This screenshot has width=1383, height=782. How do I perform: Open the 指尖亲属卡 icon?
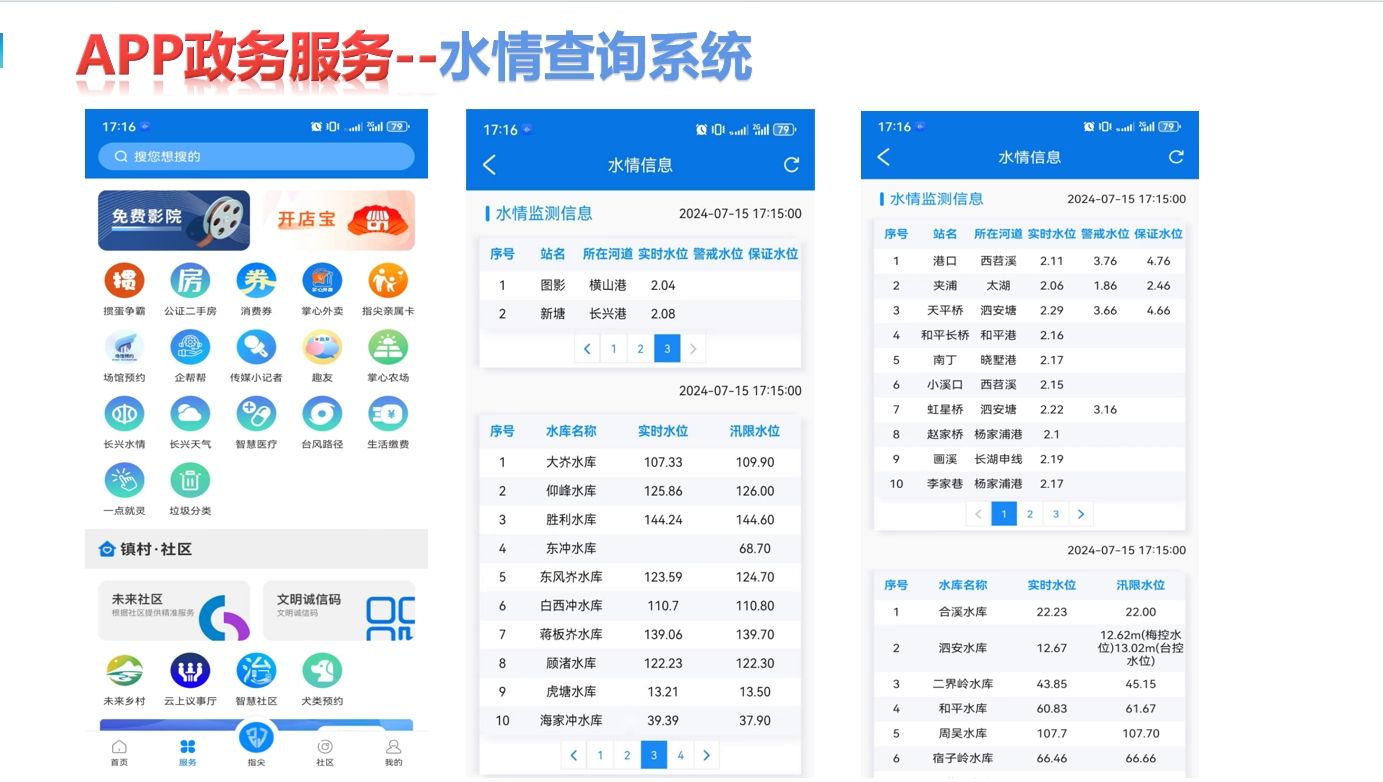[x=388, y=281]
